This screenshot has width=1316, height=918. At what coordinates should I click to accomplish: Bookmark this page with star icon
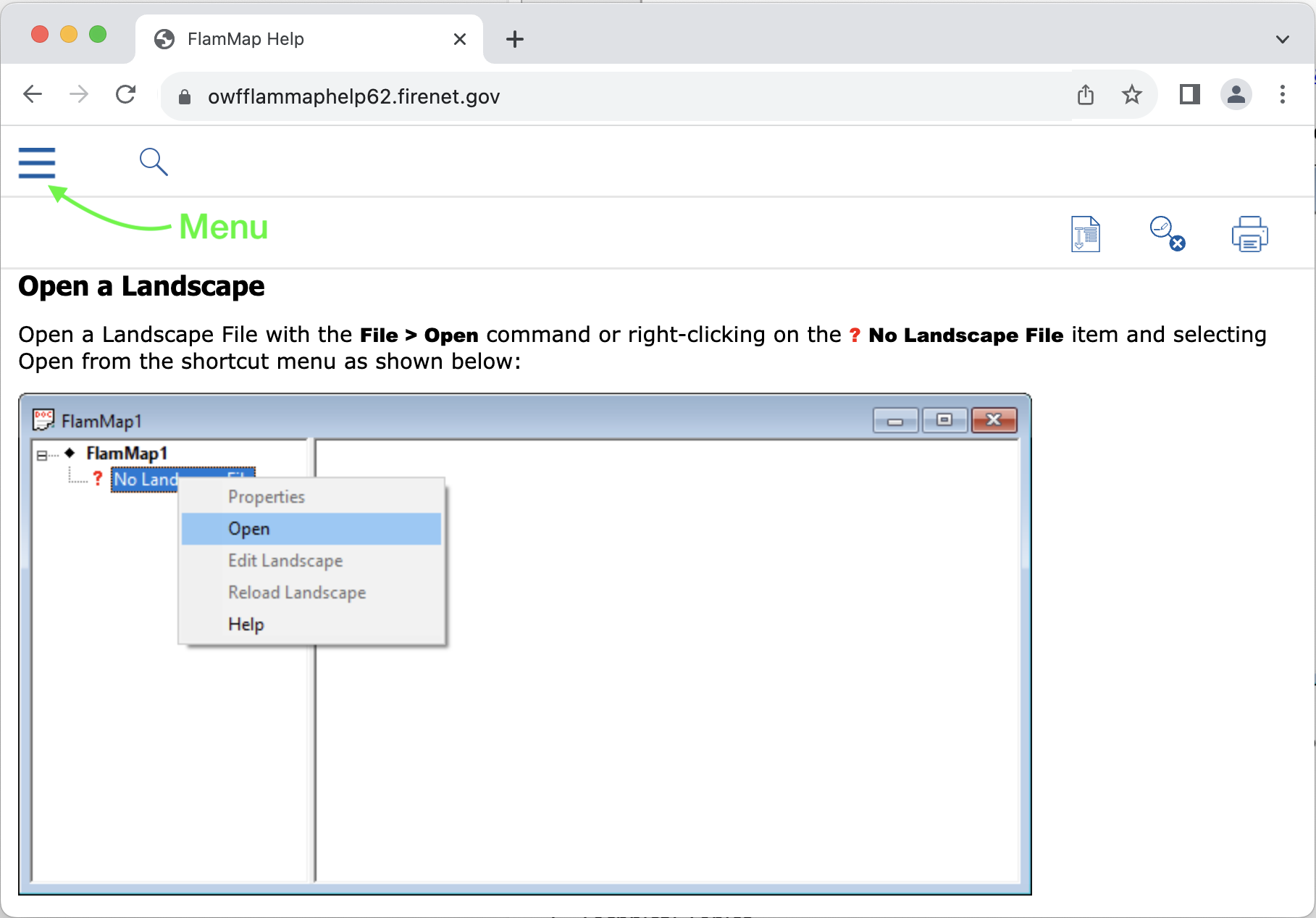pos(1131,94)
